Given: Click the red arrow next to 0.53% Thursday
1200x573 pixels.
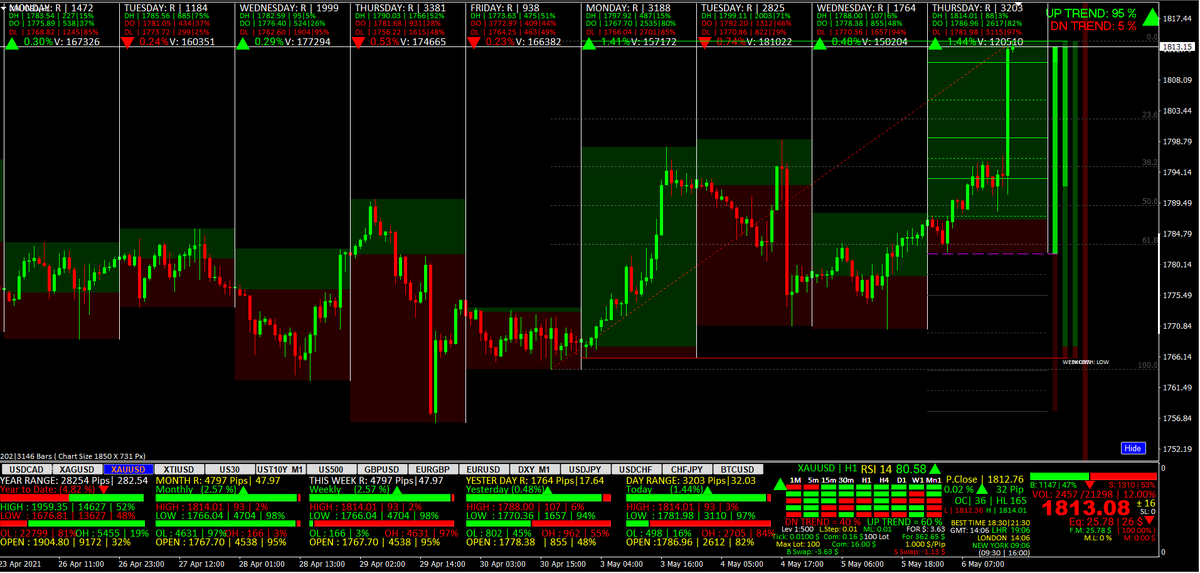Looking at the screenshot, I should click(x=359, y=42).
